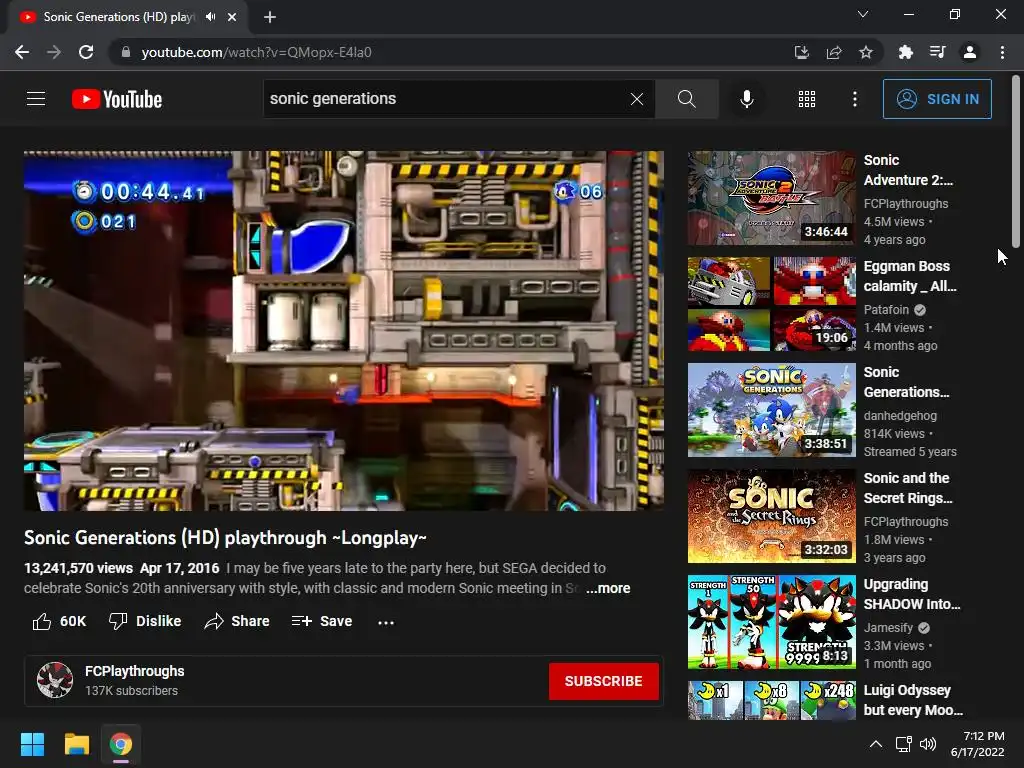Viewport: 1024px width, 768px height.
Task: Close the Sonic Generations tab
Action: tap(232, 17)
